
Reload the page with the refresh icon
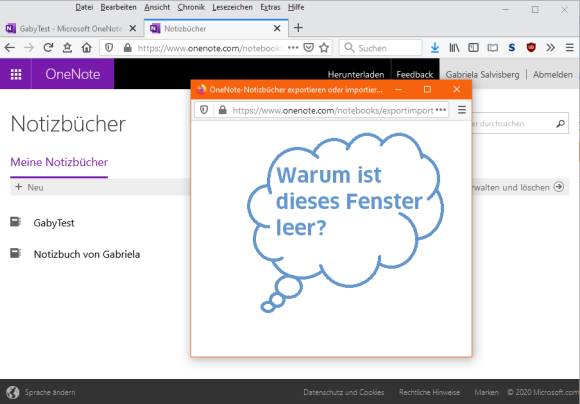(x=48, y=48)
